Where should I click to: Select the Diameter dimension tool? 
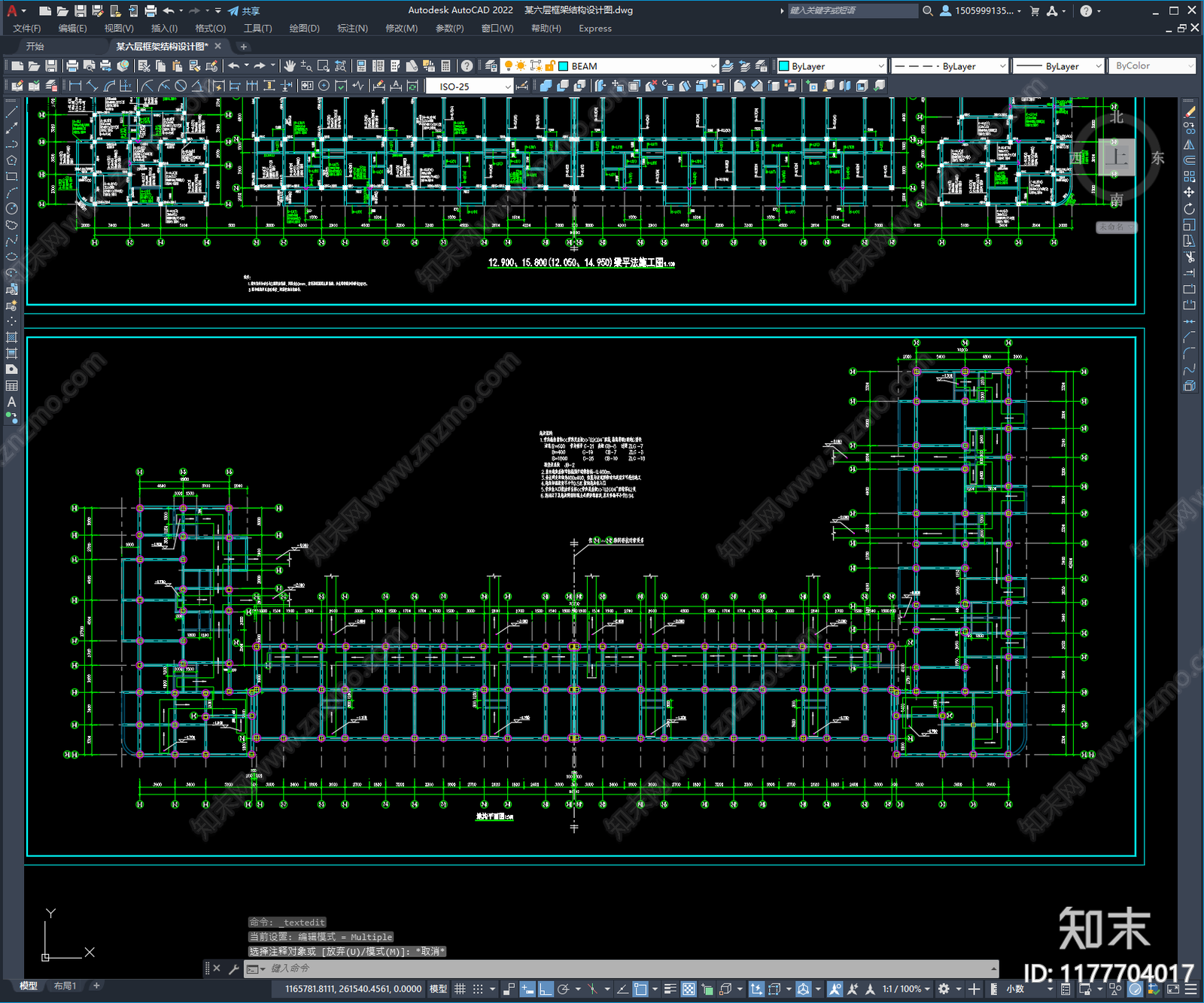point(181,86)
